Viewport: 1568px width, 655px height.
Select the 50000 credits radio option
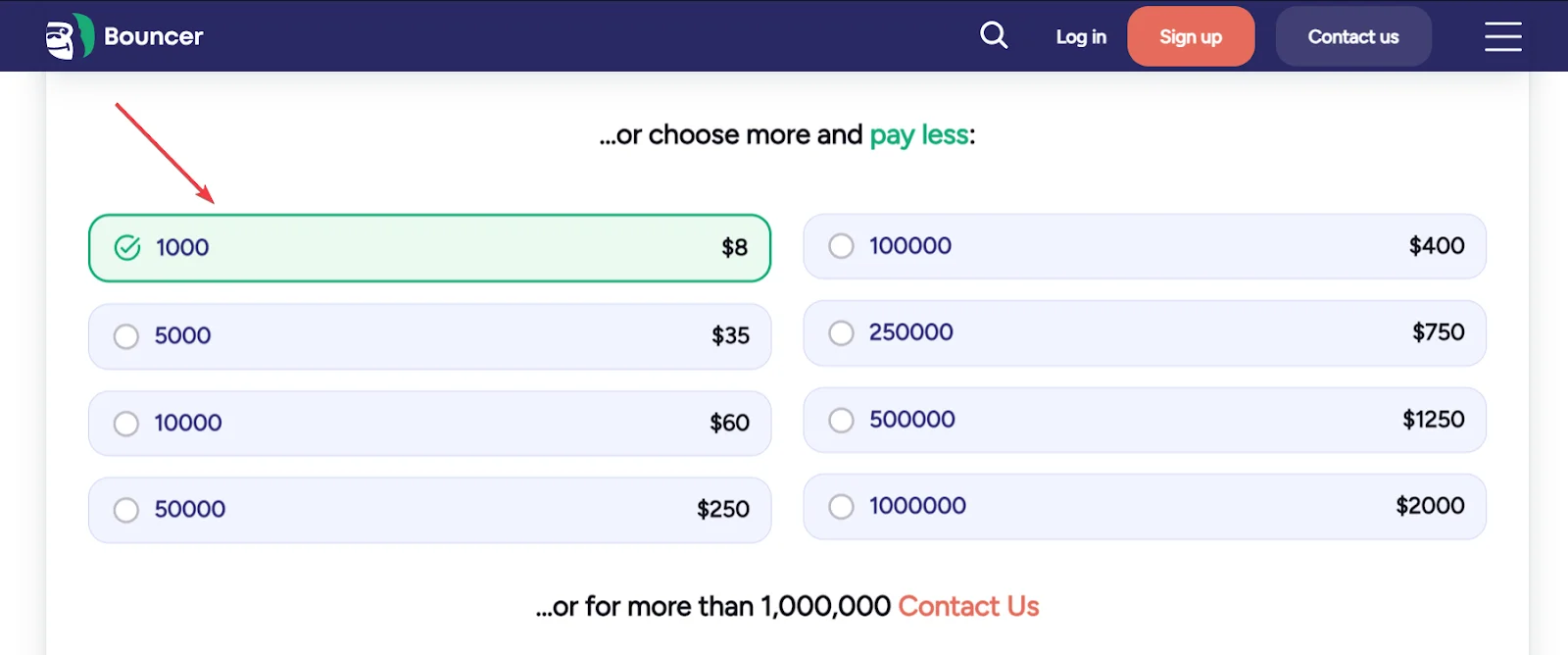click(x=126, y=510)
